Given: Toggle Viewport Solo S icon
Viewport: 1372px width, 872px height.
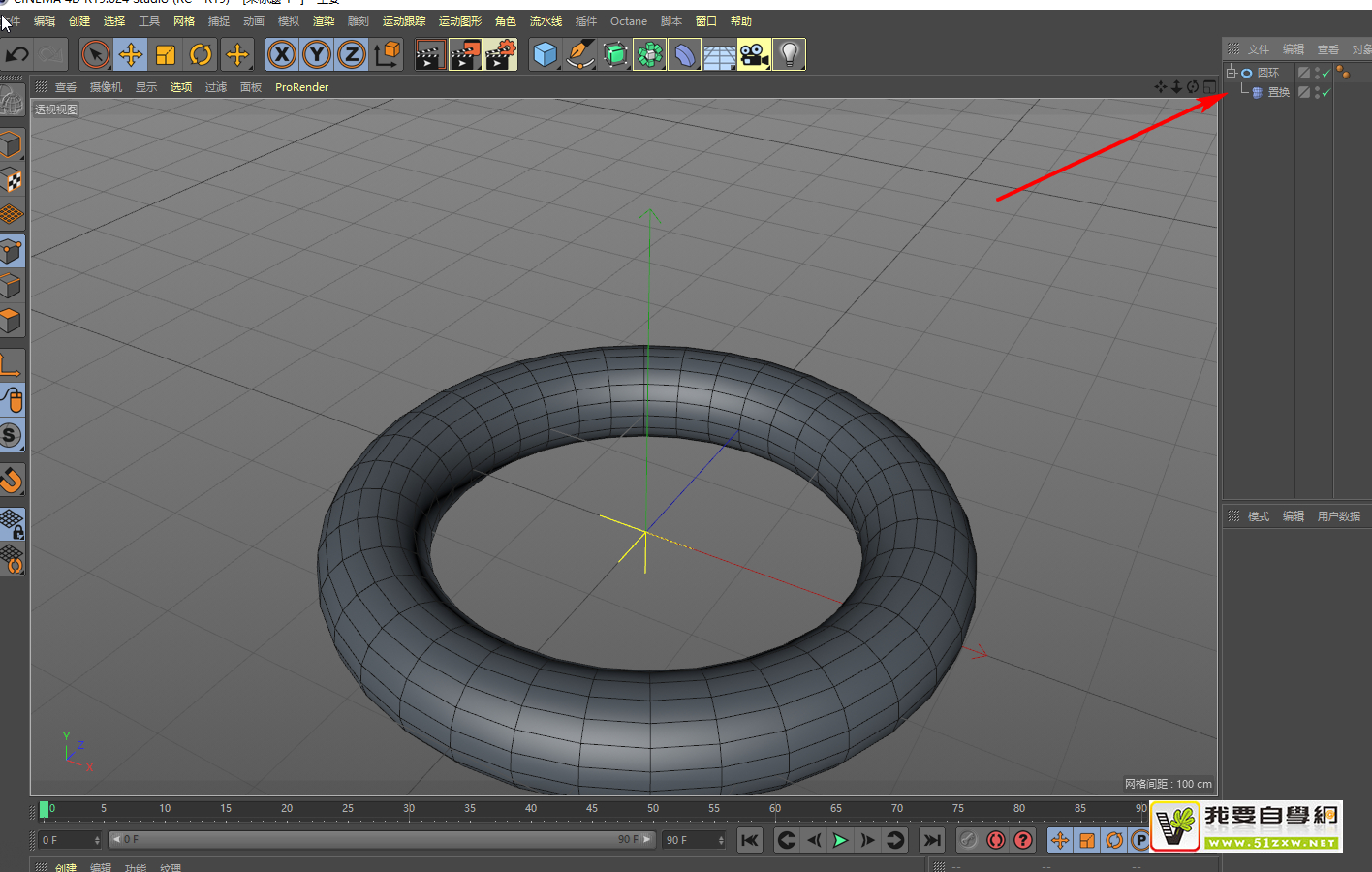Looking at the screenshot, I should pyautogui.click(x=11, y=435).
